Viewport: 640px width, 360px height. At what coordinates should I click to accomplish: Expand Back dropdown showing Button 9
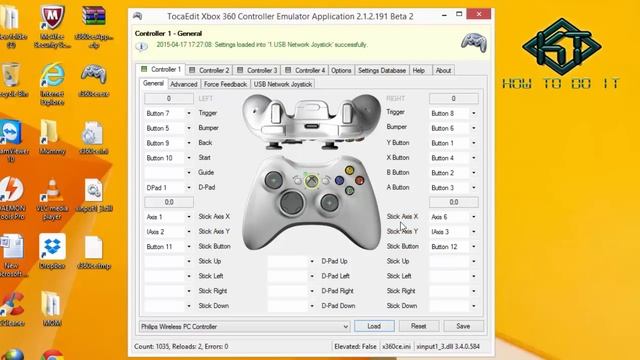[x=189, y=143]
